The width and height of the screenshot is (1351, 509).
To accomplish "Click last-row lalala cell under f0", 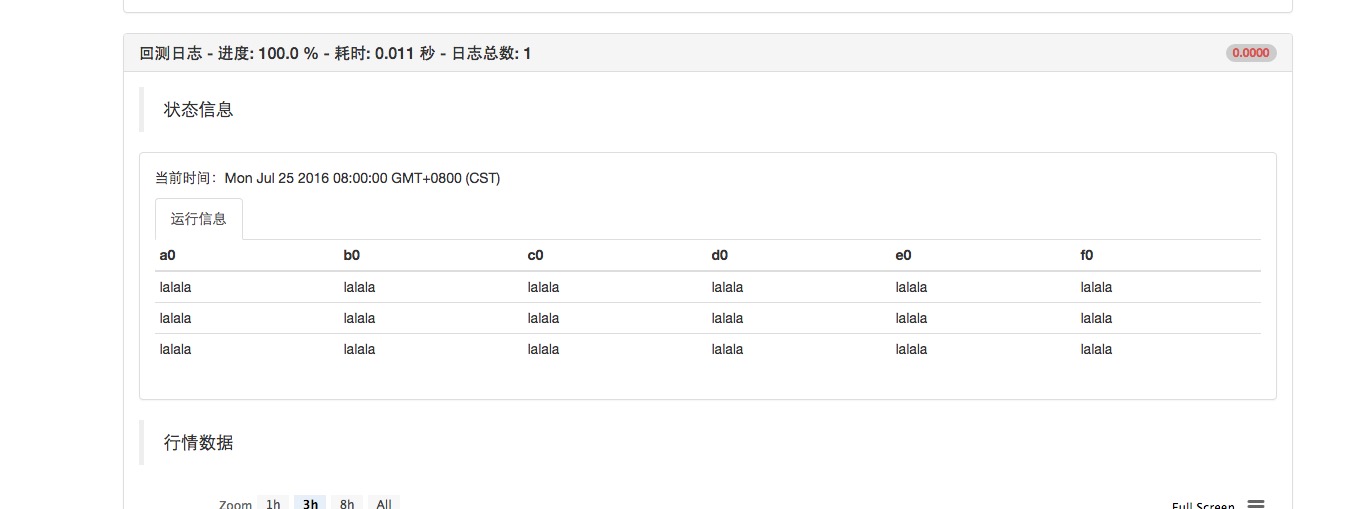I will click(1096, 349).
